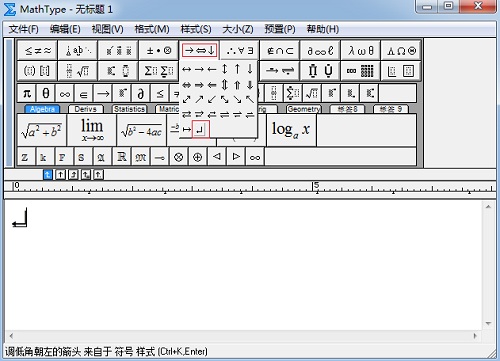Open the miscellaneous symbols palette (∂∞ℓ)
The height and width of the screenshot is (361, 500).
click(x=320, y=51)
